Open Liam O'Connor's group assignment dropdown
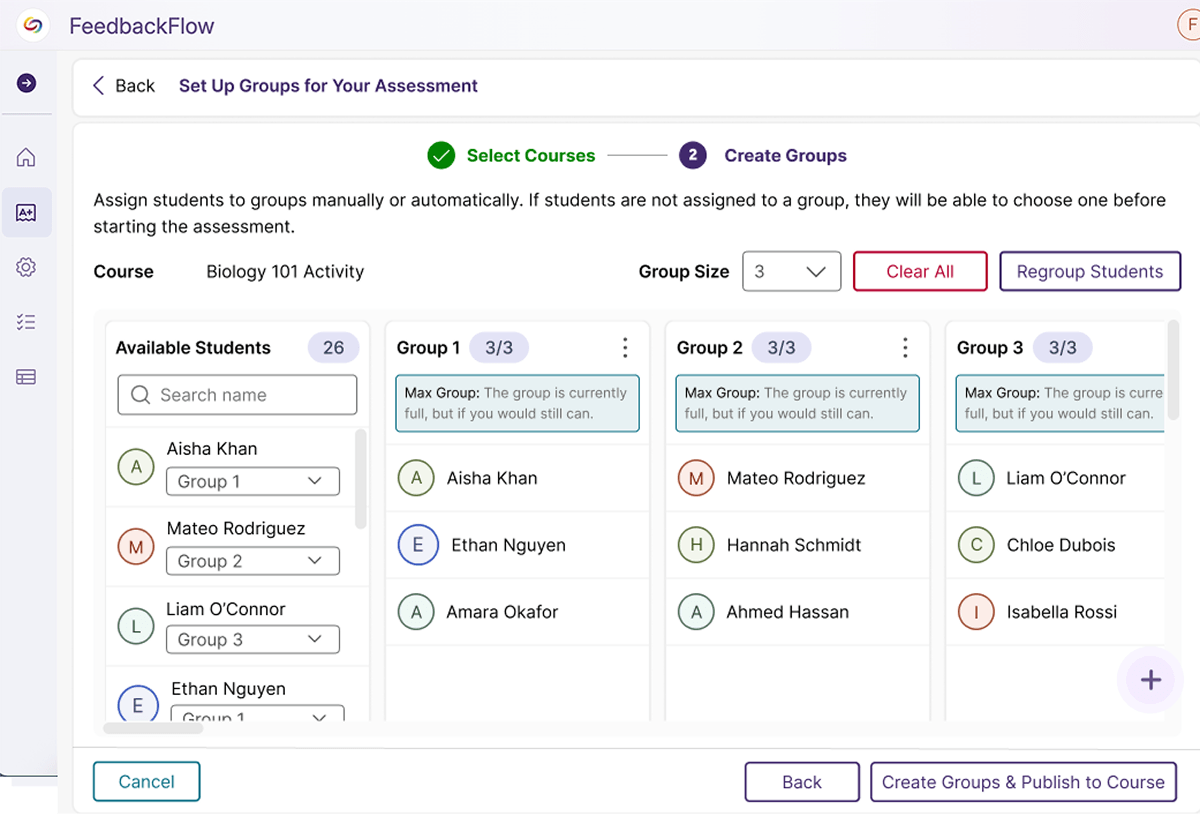The width and height of the screenshot is (1200, 814). click(252, 639)
